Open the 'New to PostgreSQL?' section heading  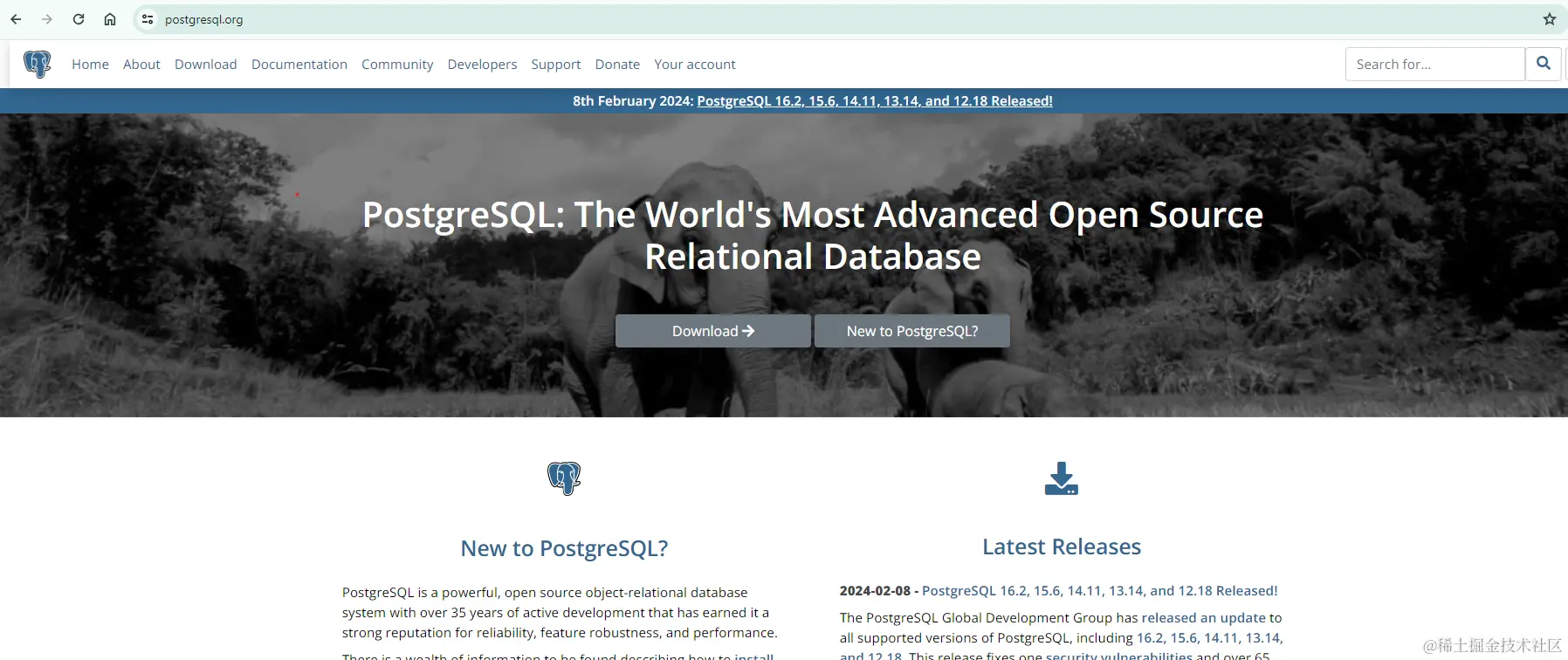point(564,548)
